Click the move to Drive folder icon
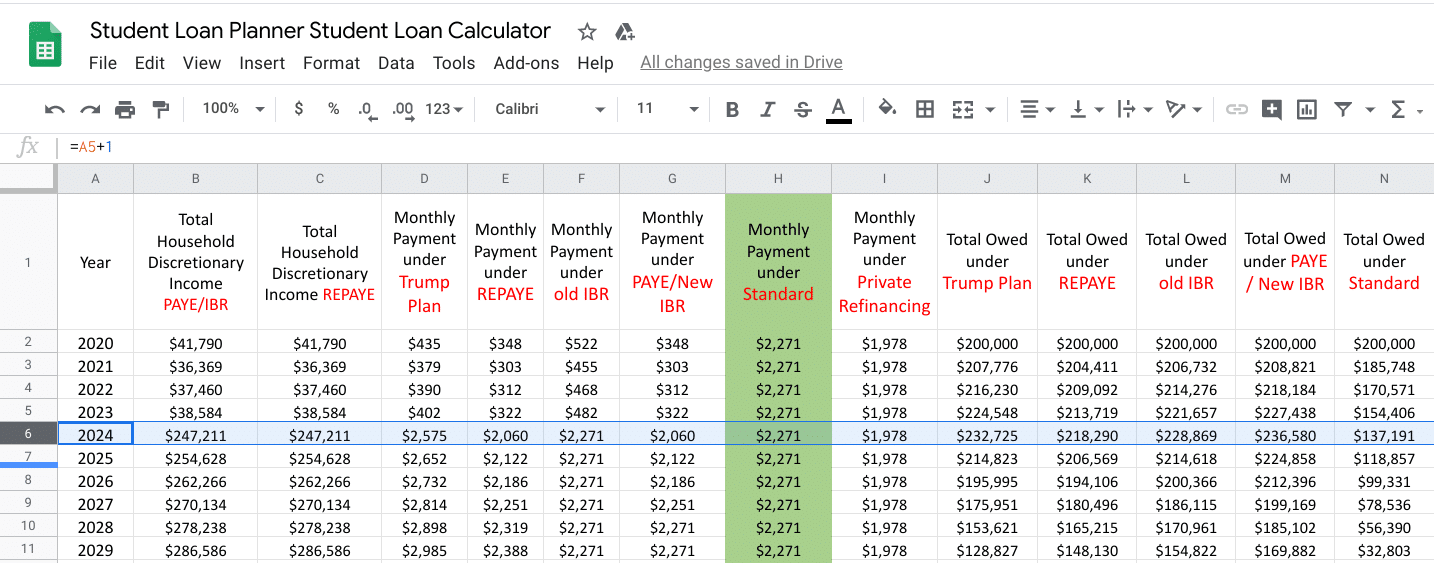1434x563 pixels. tap(625, 32)
